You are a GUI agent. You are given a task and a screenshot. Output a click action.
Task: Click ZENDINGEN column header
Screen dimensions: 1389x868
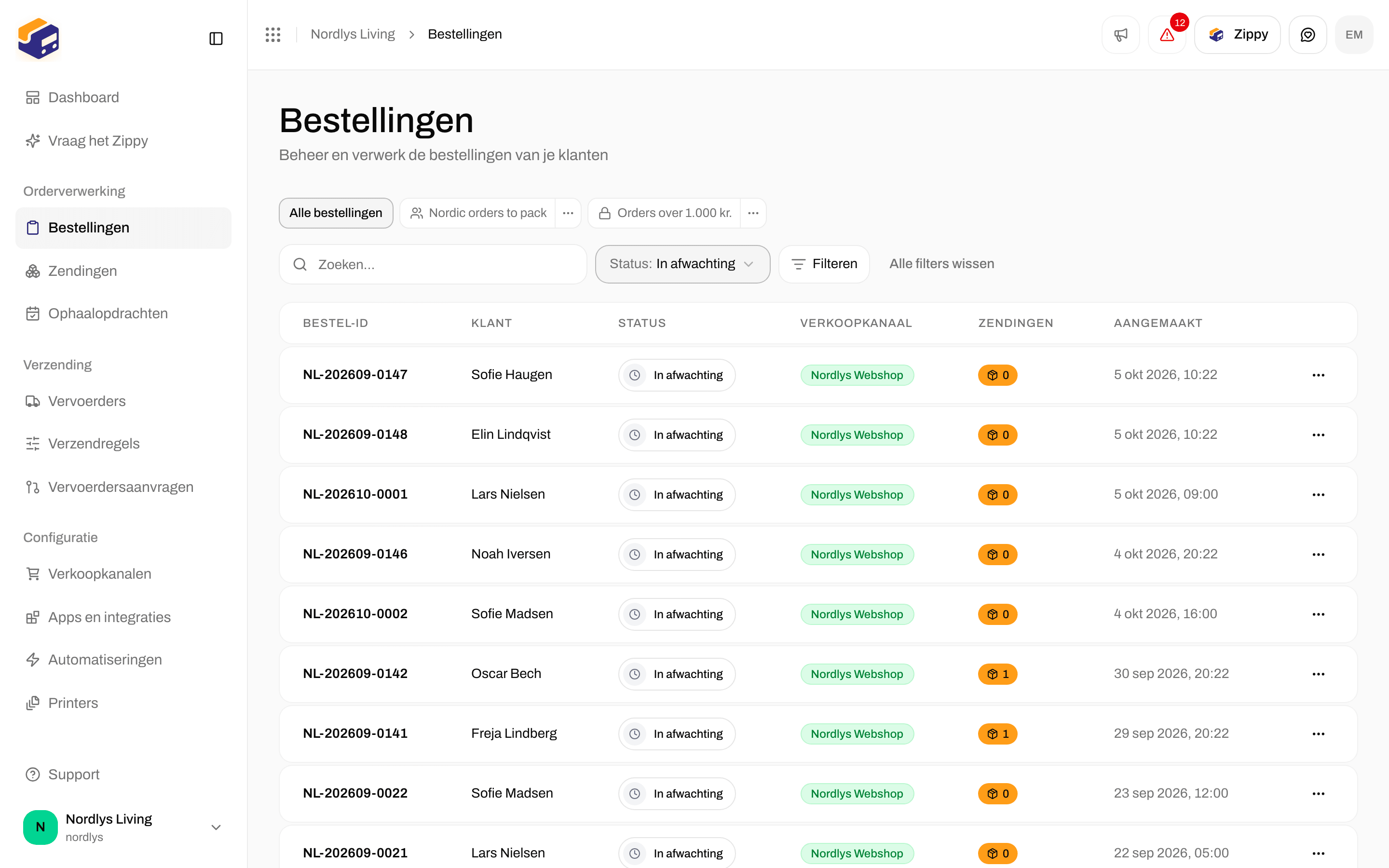tap(1015, 323)
